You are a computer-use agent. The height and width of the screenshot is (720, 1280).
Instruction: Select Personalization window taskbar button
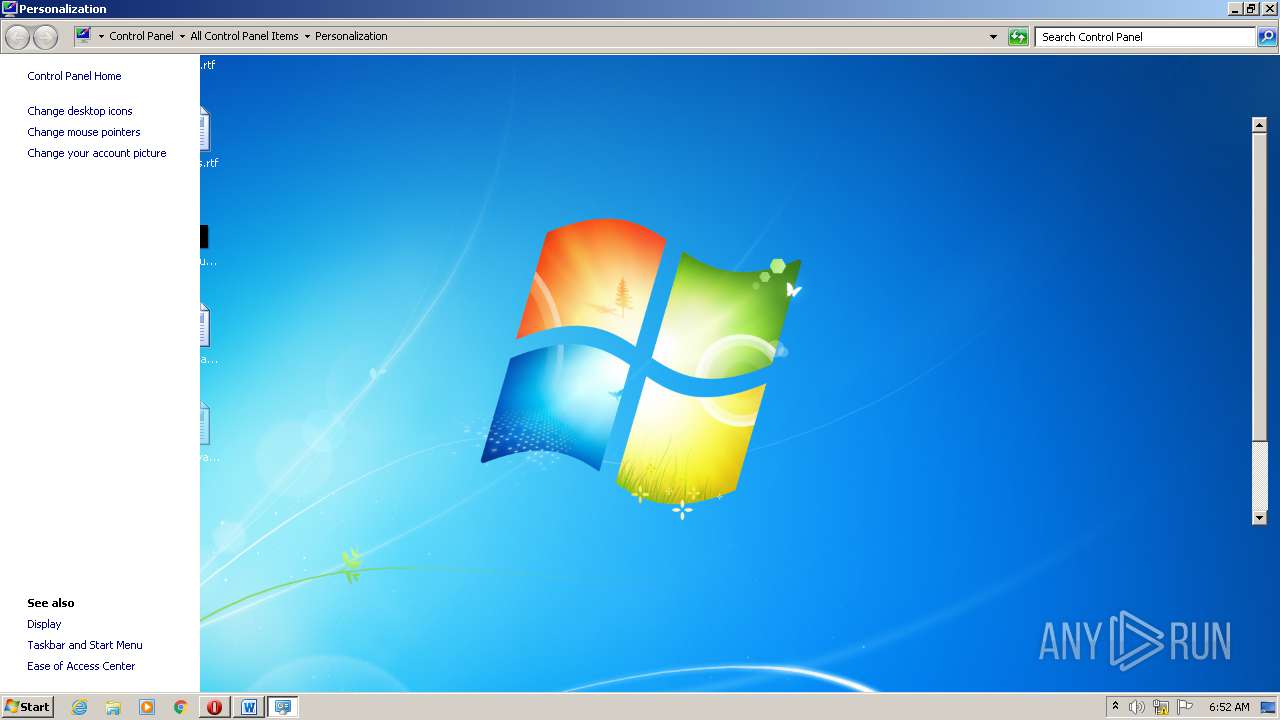coord(283,707)
